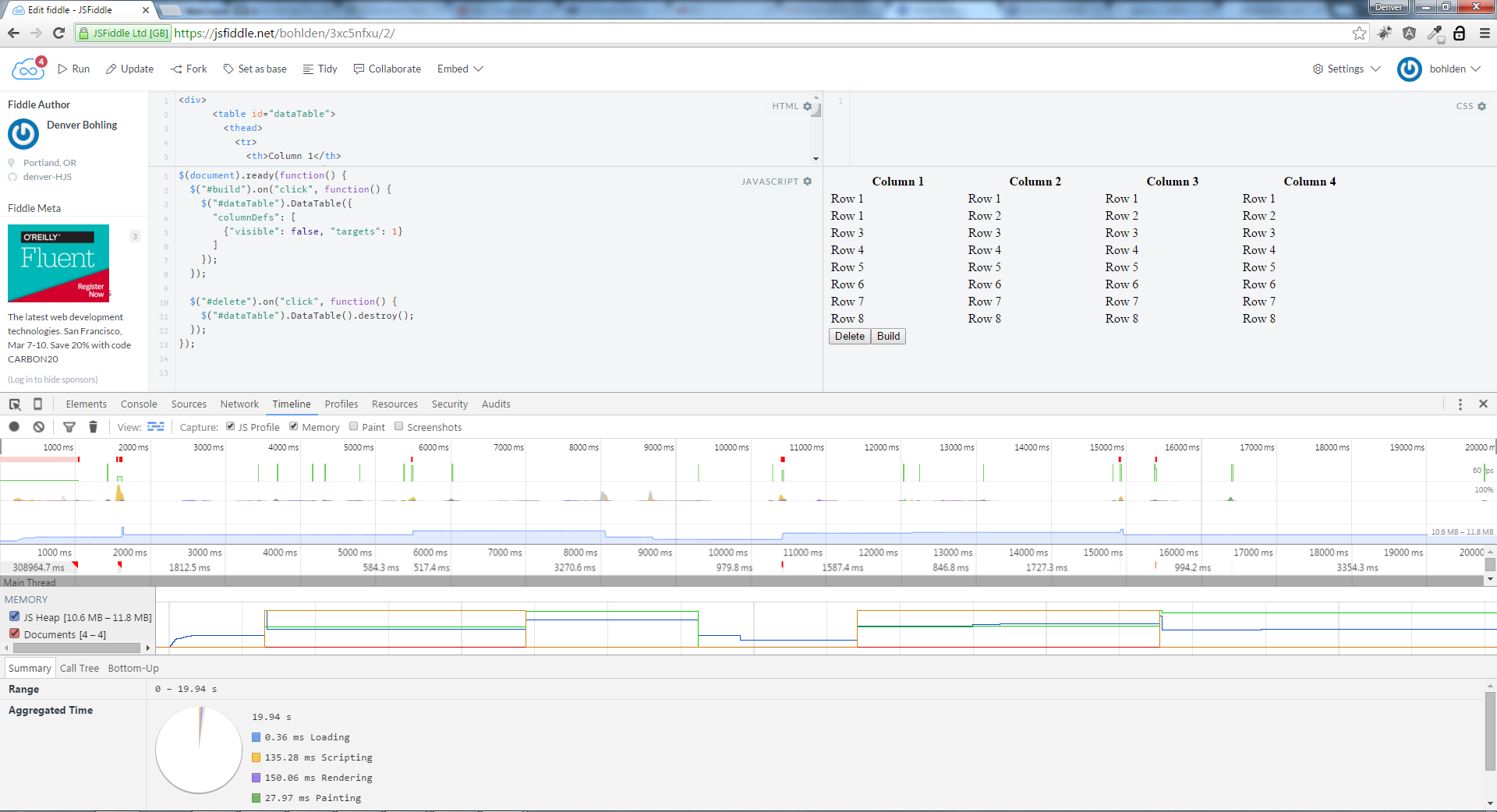Switch to the Network tab

(x=239, y=404)
